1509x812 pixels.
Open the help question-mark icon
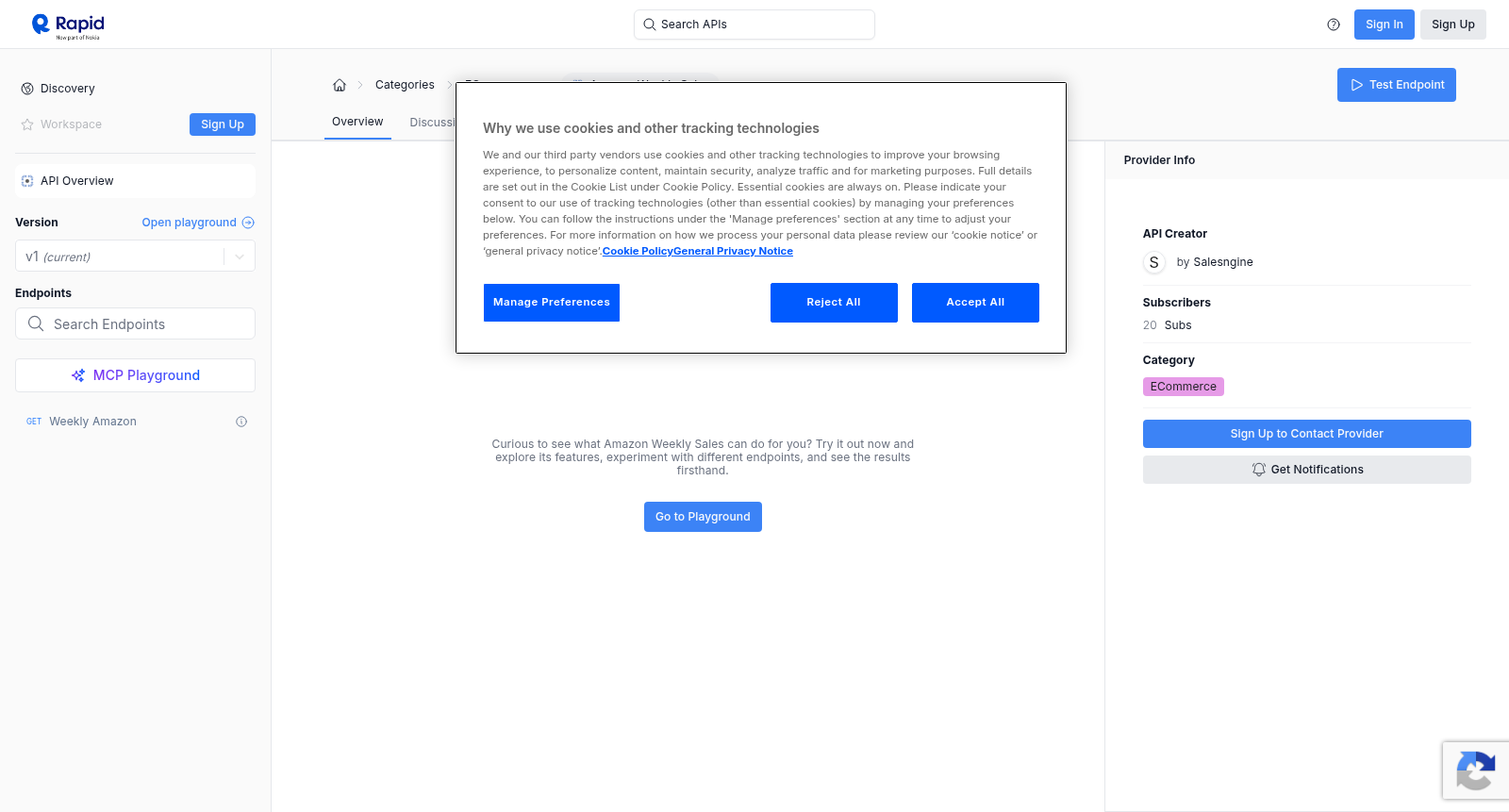pyautogui.click(x=1334, y=25)
